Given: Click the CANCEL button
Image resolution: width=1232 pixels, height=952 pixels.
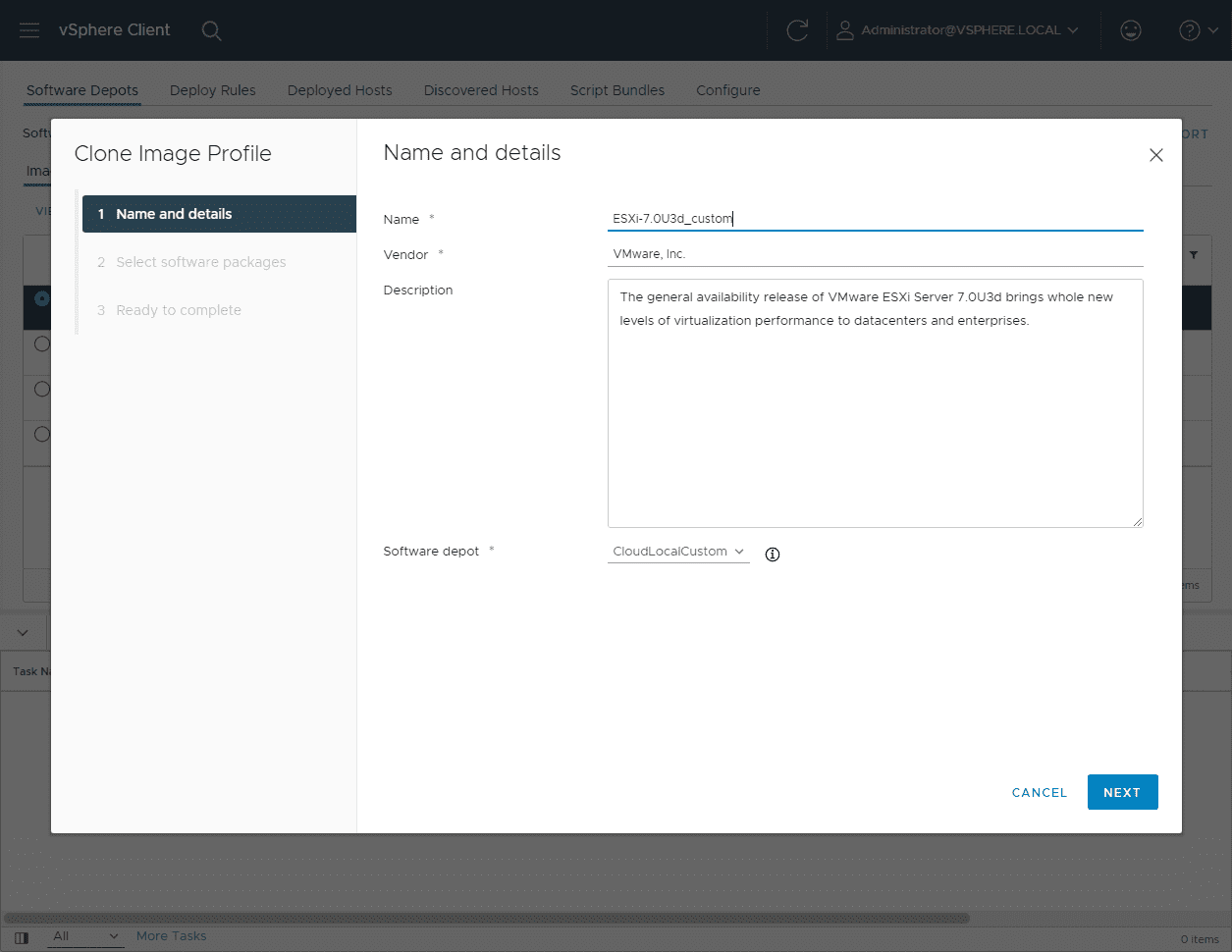Looking at the screenshot, I should click(1039, 793).
